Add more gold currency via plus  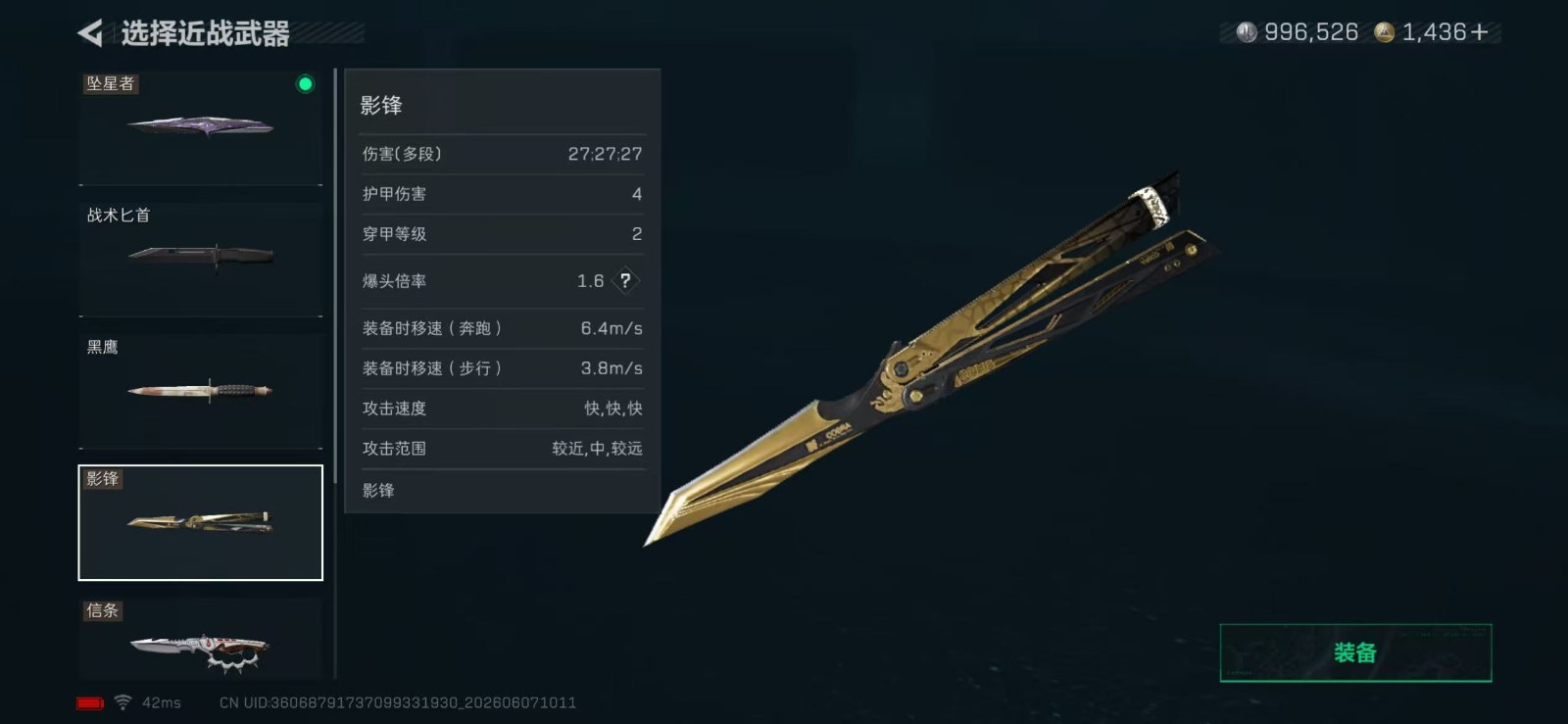coord(1479,32)
